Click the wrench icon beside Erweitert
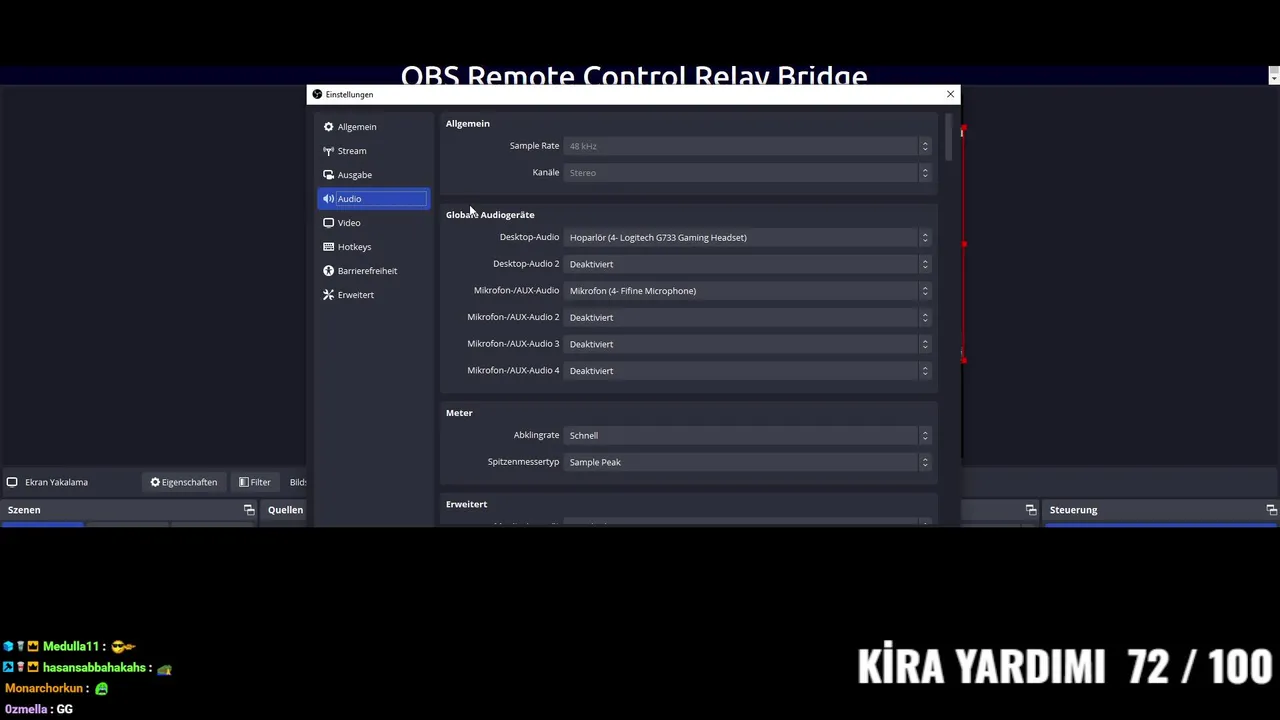This screenshot has width=1280, height=720. pos(328,295)
